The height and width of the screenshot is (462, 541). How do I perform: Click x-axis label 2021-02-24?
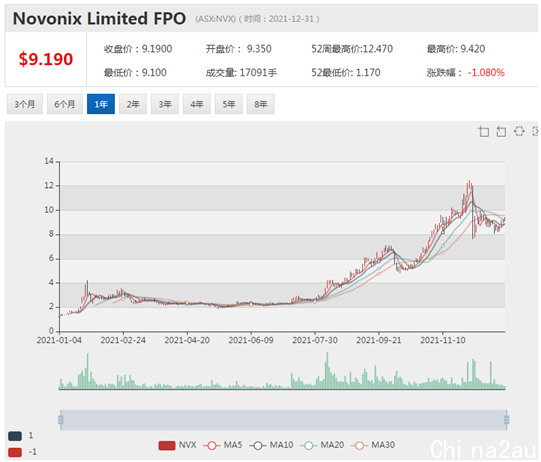(x=123, y=341)
